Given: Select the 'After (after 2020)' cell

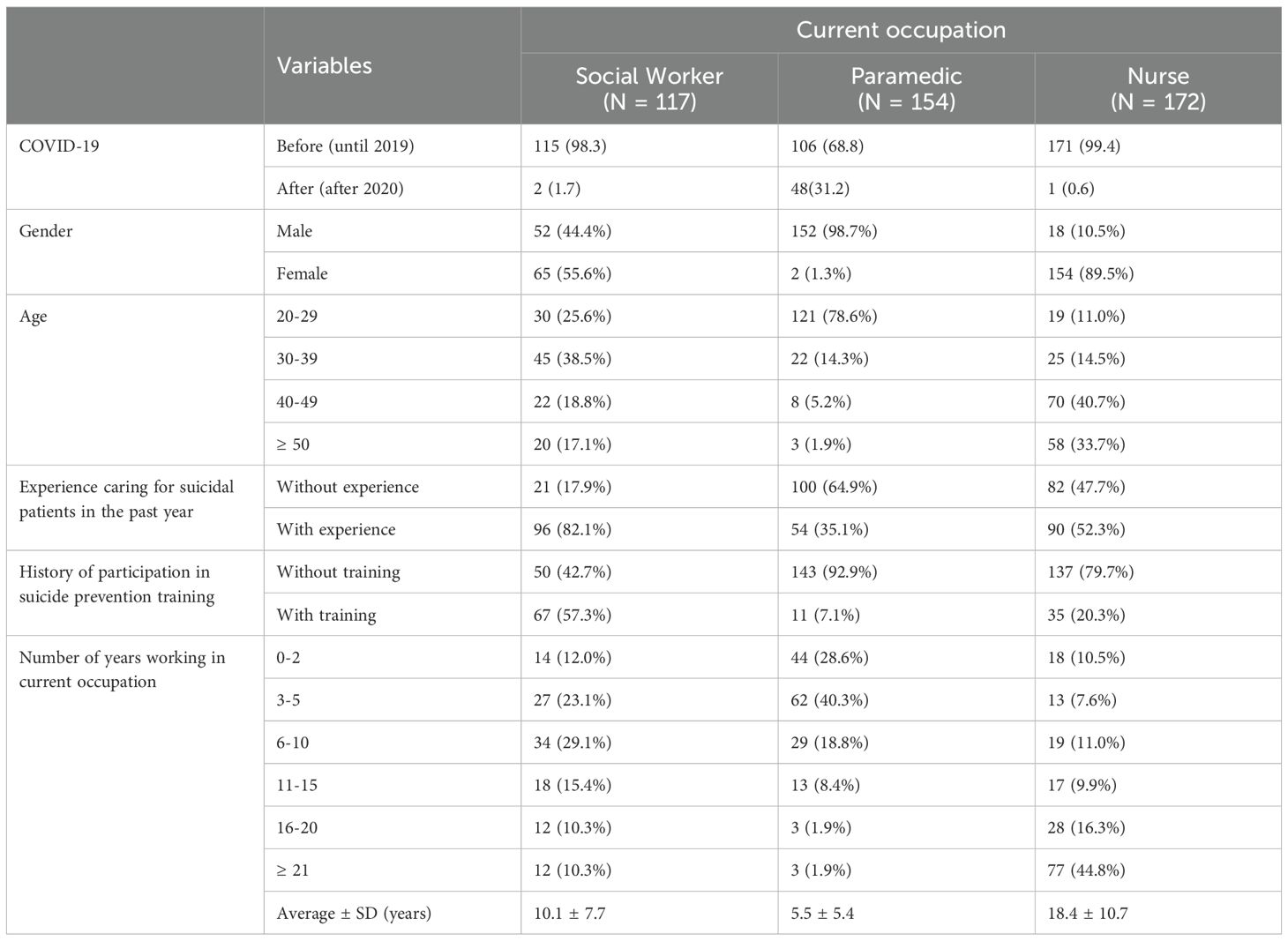Looking at the screenshot, I should coord(340,189).
